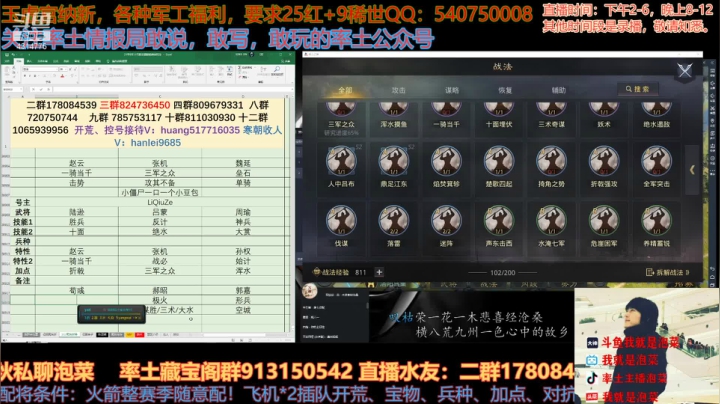Select the 孙权 cell
This screenshot has height=404, width=720.
point(243,251)
